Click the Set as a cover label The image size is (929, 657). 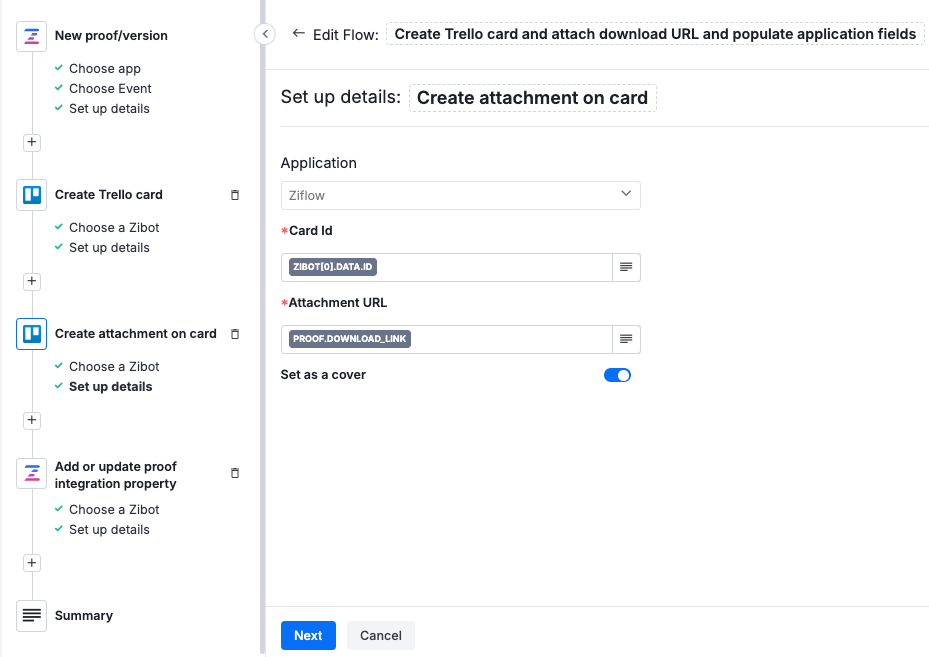(x=323, y=375)
